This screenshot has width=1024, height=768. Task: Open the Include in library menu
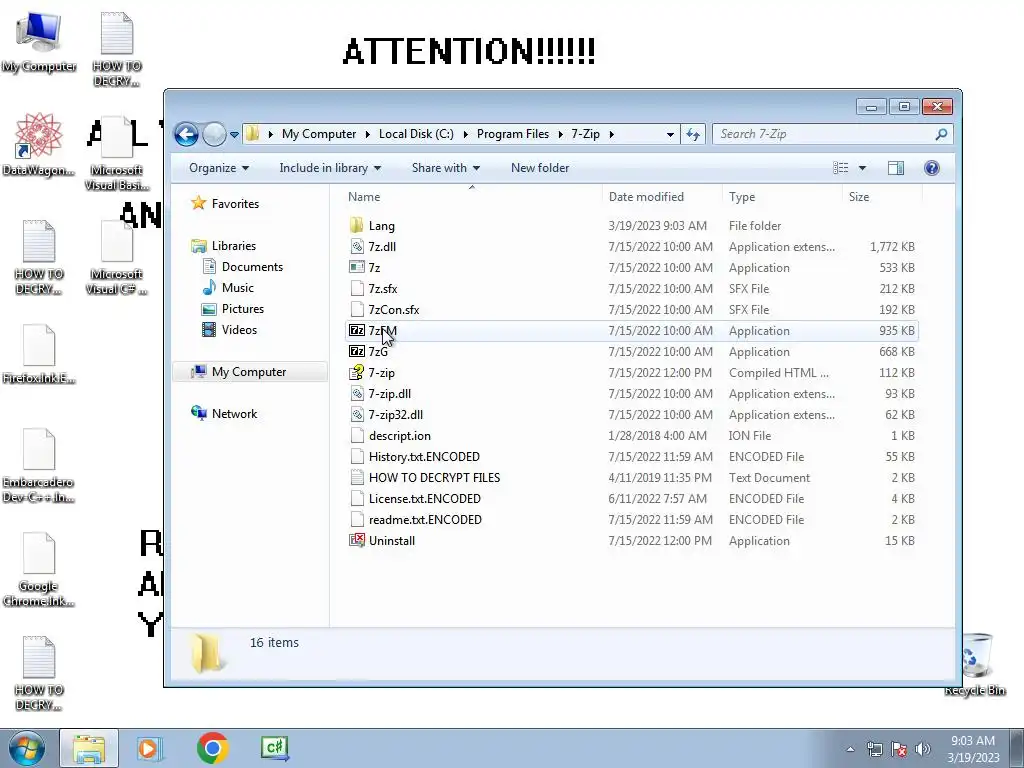click(330, 168)
